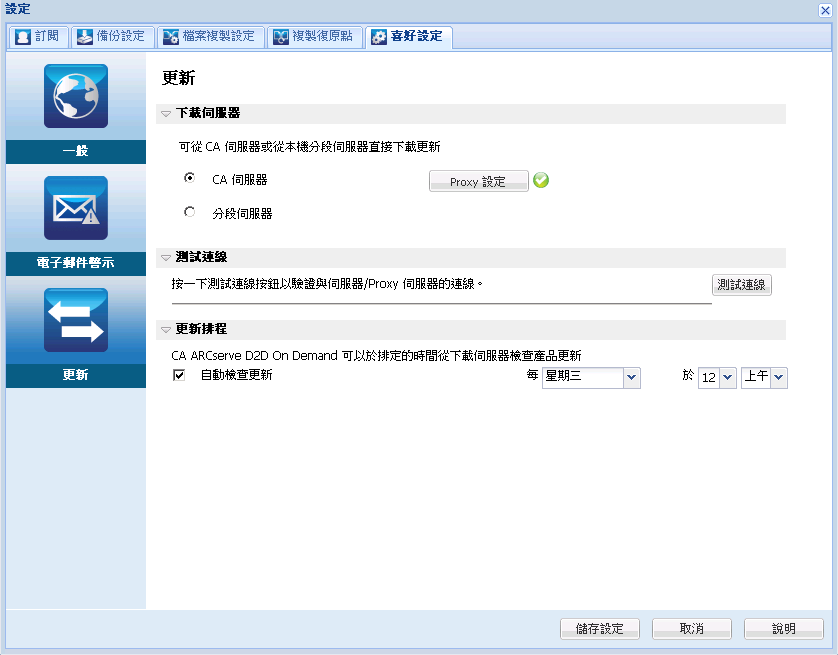This screenshot has width=838, height=655.
Task: Select the 電子郵件警示 sidebar label
Action: tap(76, 263)
